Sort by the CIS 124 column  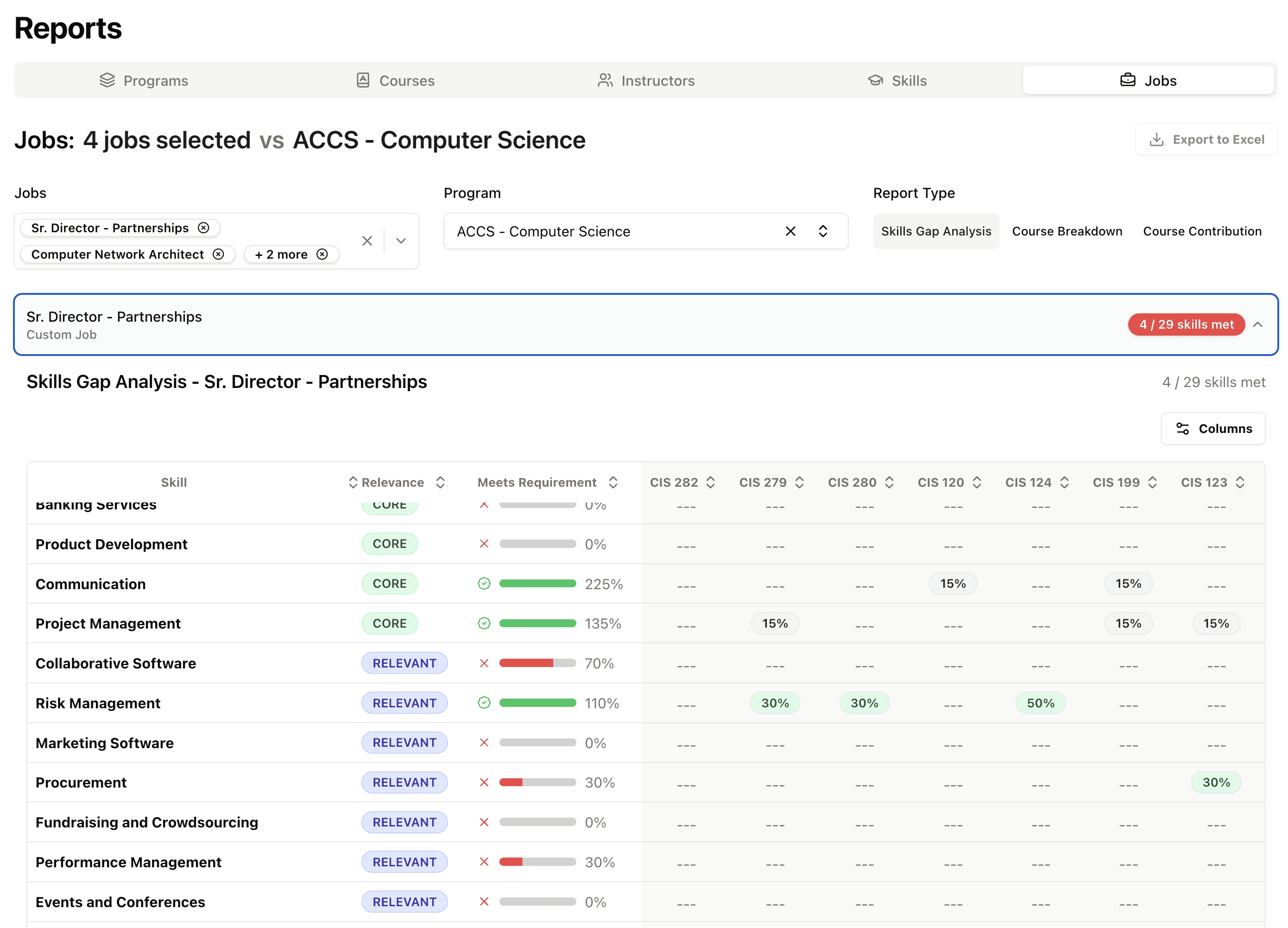pyautogui.click(x=1064, y=483)
